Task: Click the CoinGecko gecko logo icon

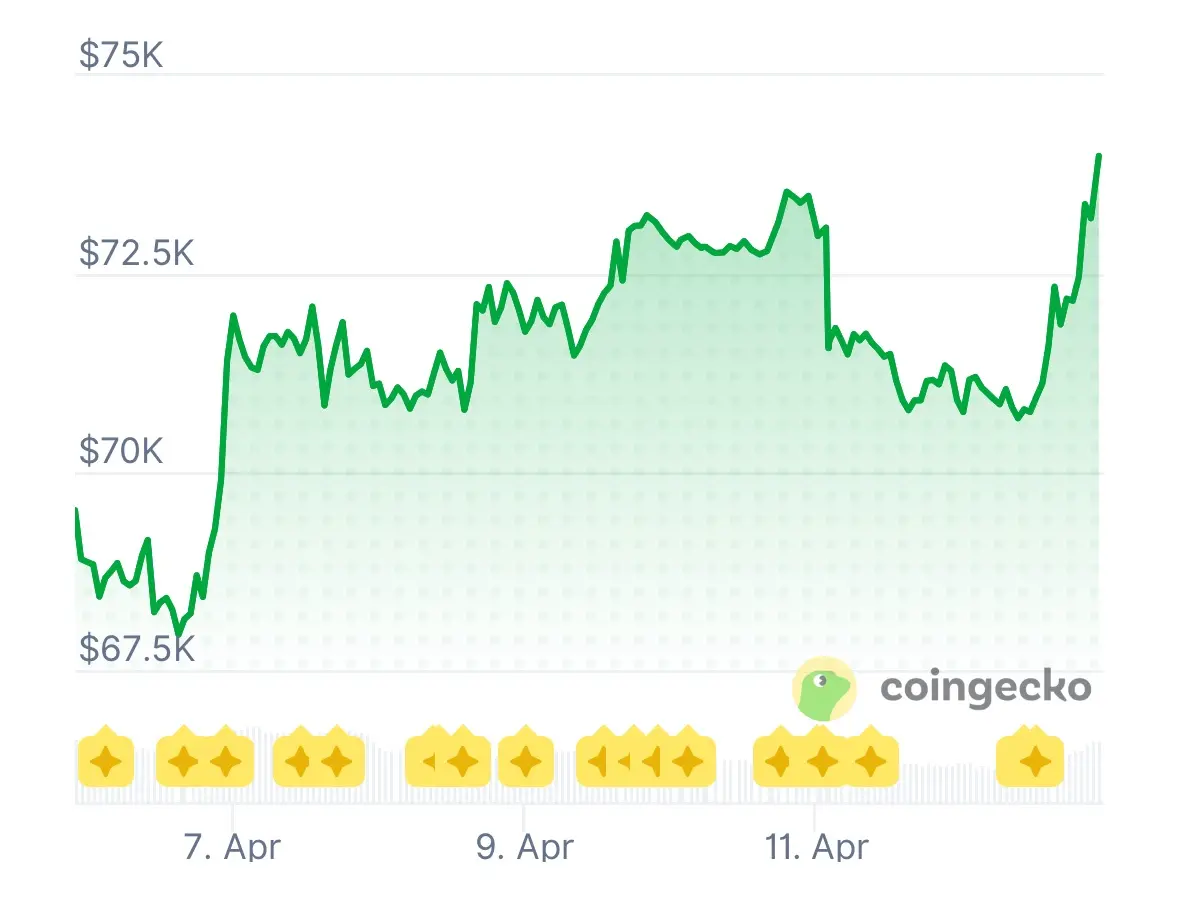Action: coord(823,688)
